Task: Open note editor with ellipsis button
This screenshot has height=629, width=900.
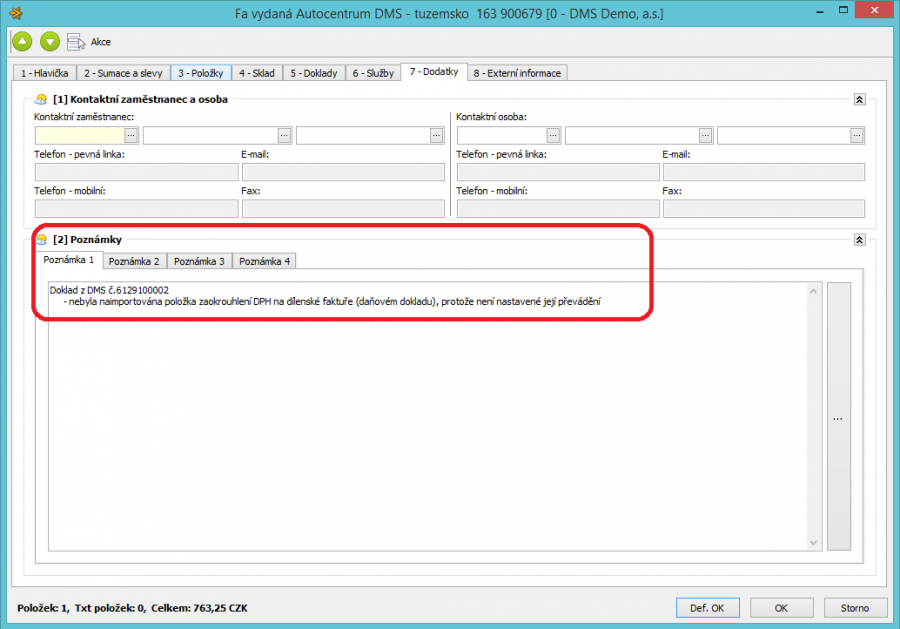Action: coord(838,417)
